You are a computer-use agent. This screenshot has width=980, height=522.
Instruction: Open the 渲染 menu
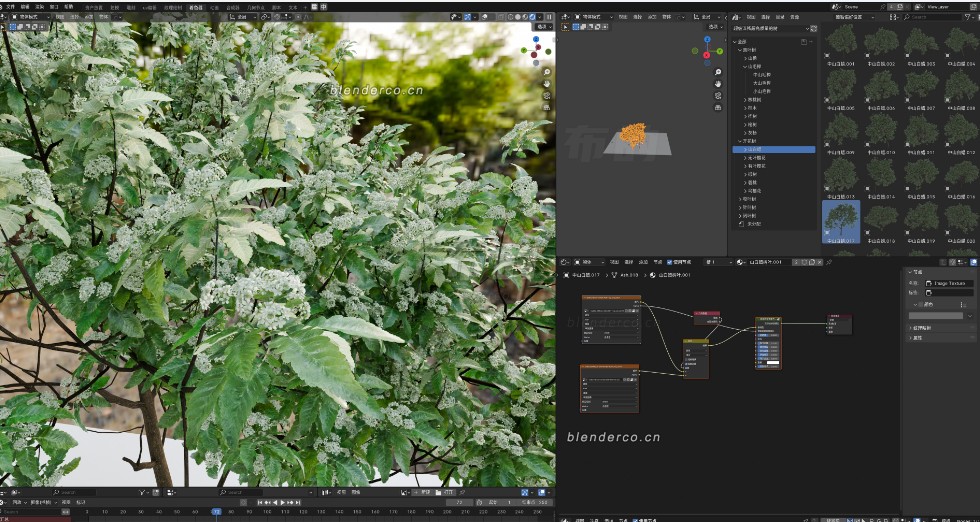pos(39,7)
